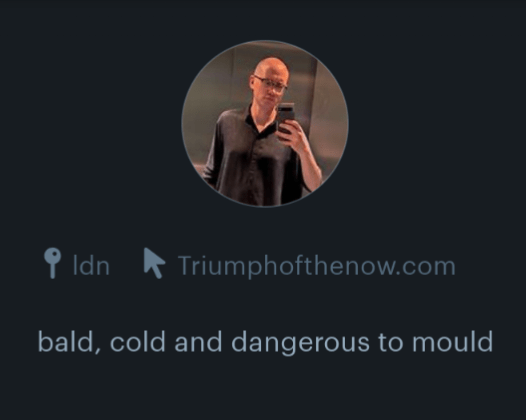
Task: Click the ldn location text
Action: pos(91,266)
